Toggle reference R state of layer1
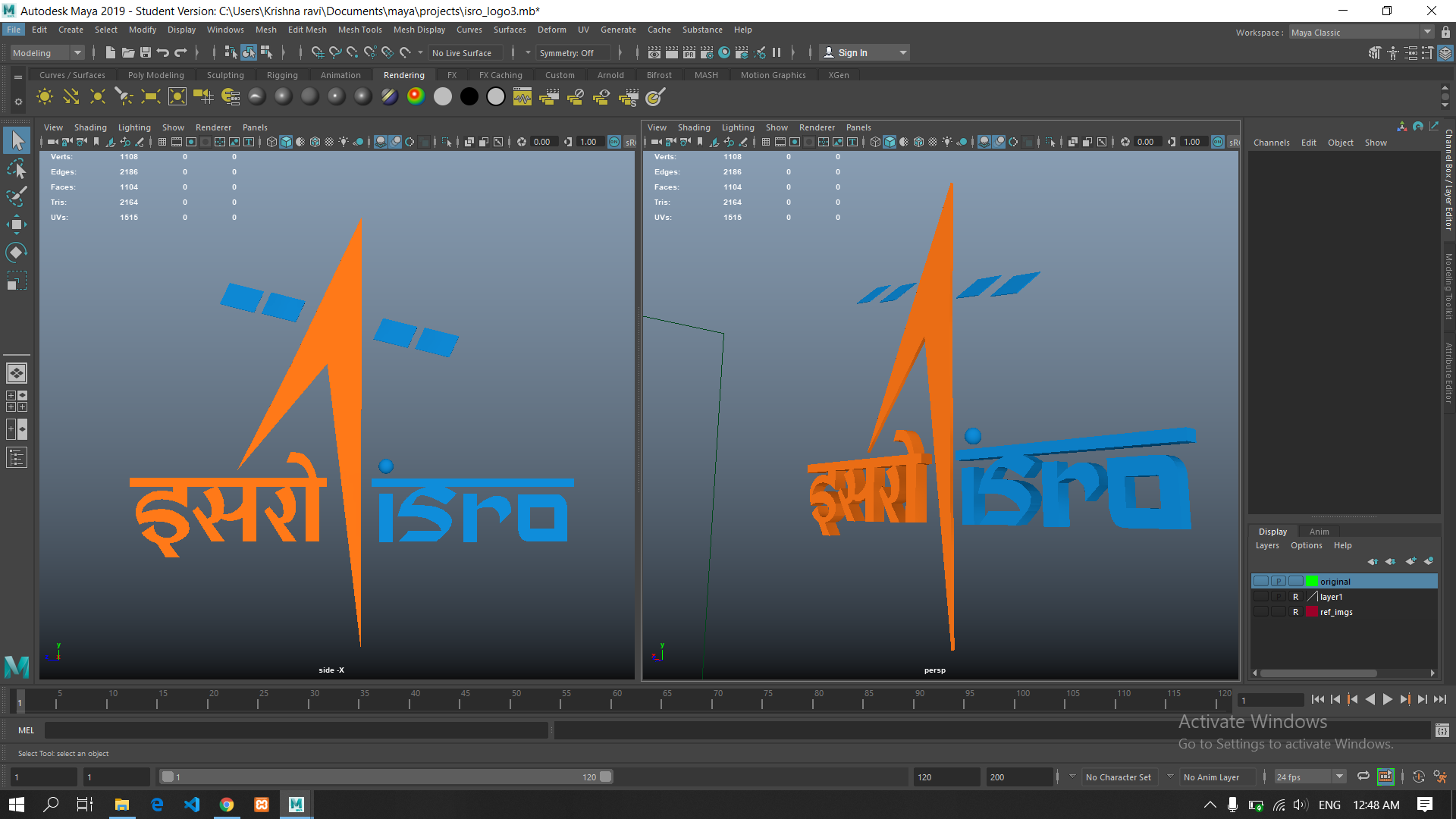The height and width of the screenshot is (819, 1456). (x=1296, y=597)
